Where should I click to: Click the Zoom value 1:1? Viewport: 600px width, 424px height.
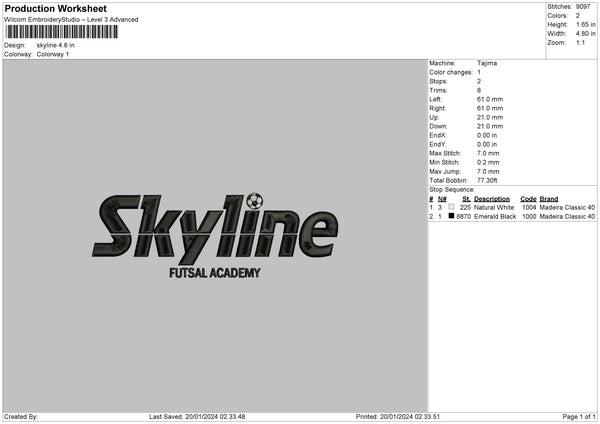coord(580,43)
